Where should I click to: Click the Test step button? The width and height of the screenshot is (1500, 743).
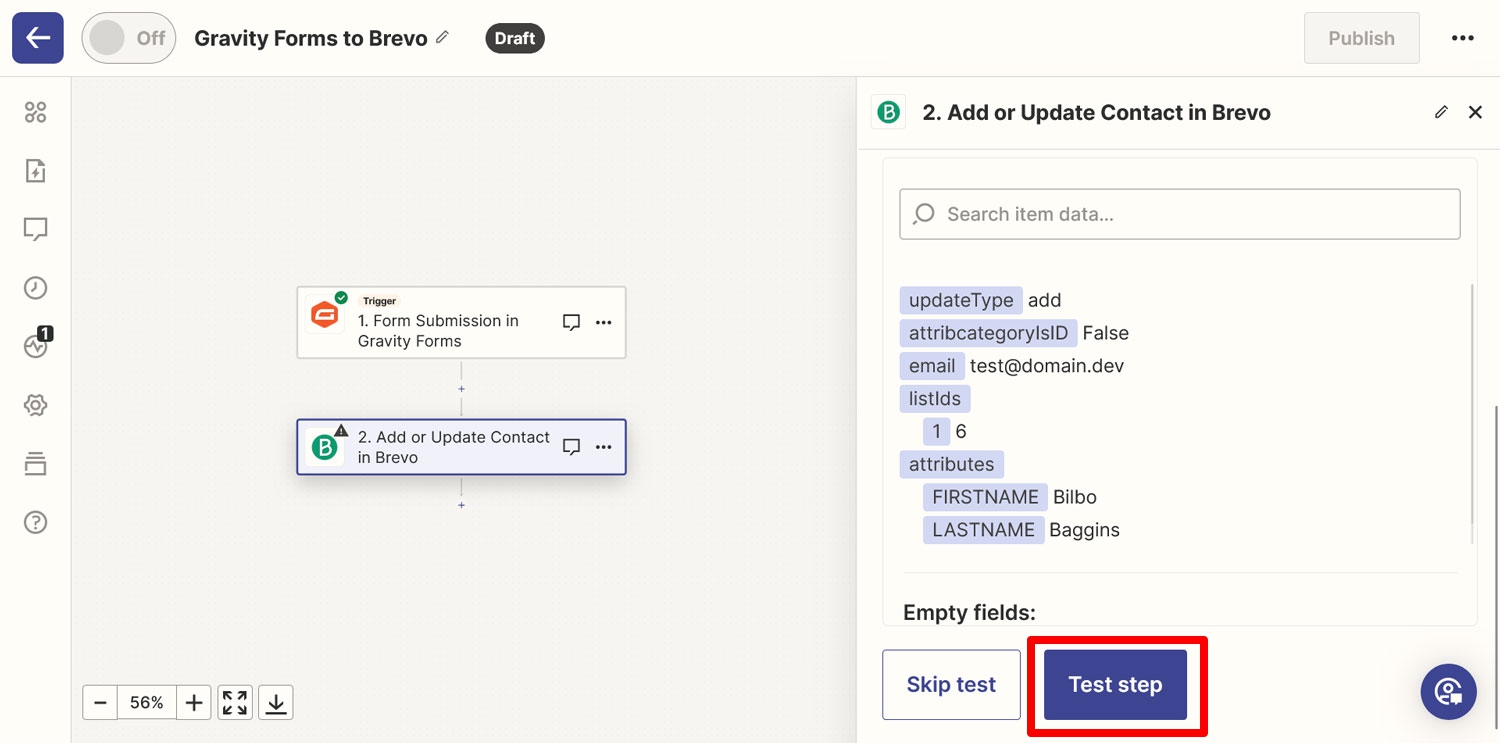click(1115, 685)
